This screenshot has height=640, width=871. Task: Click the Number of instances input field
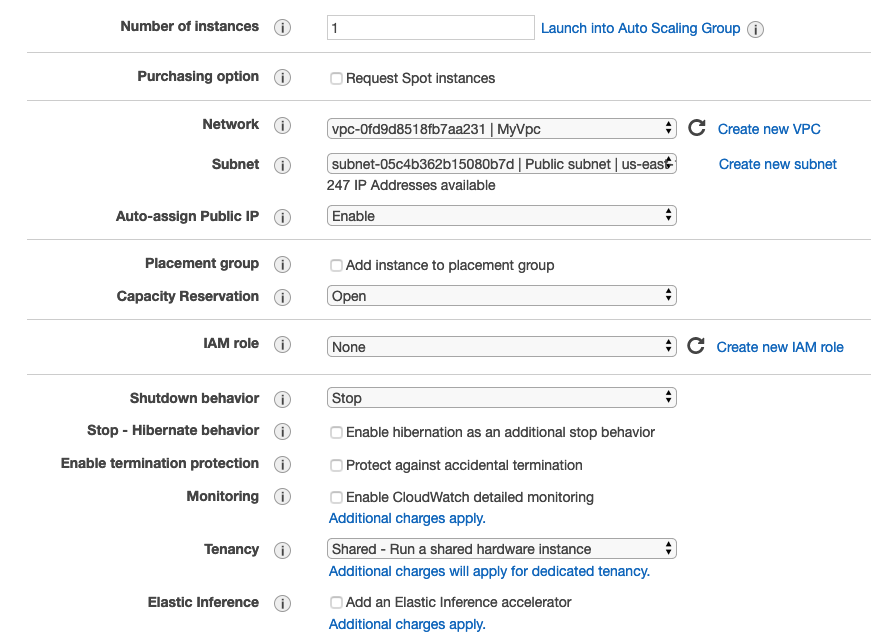tap(430, 28)
